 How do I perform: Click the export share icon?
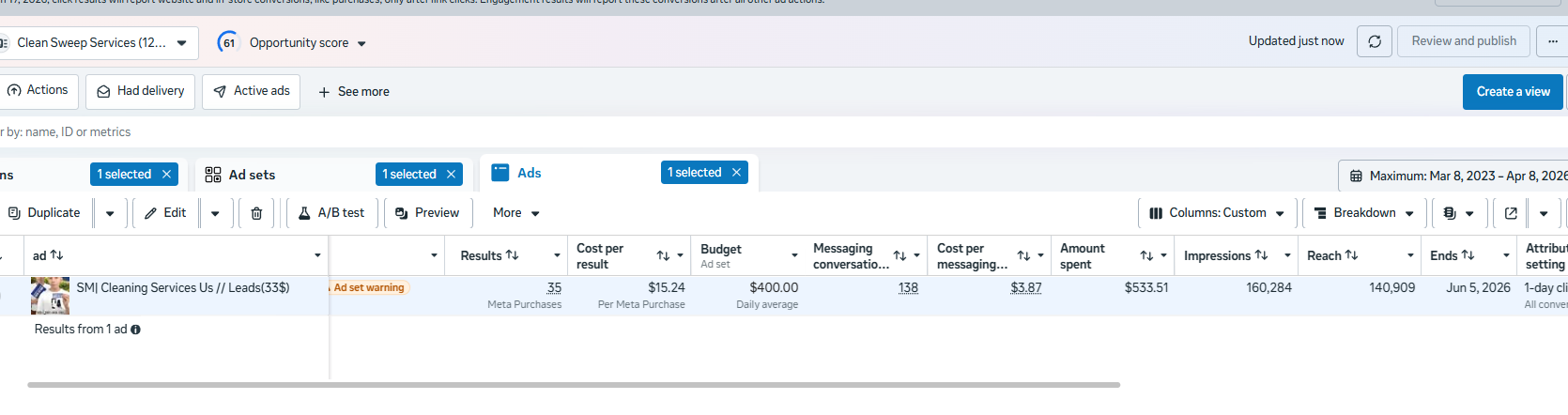pyautogui.click(x=1511, y=213)
